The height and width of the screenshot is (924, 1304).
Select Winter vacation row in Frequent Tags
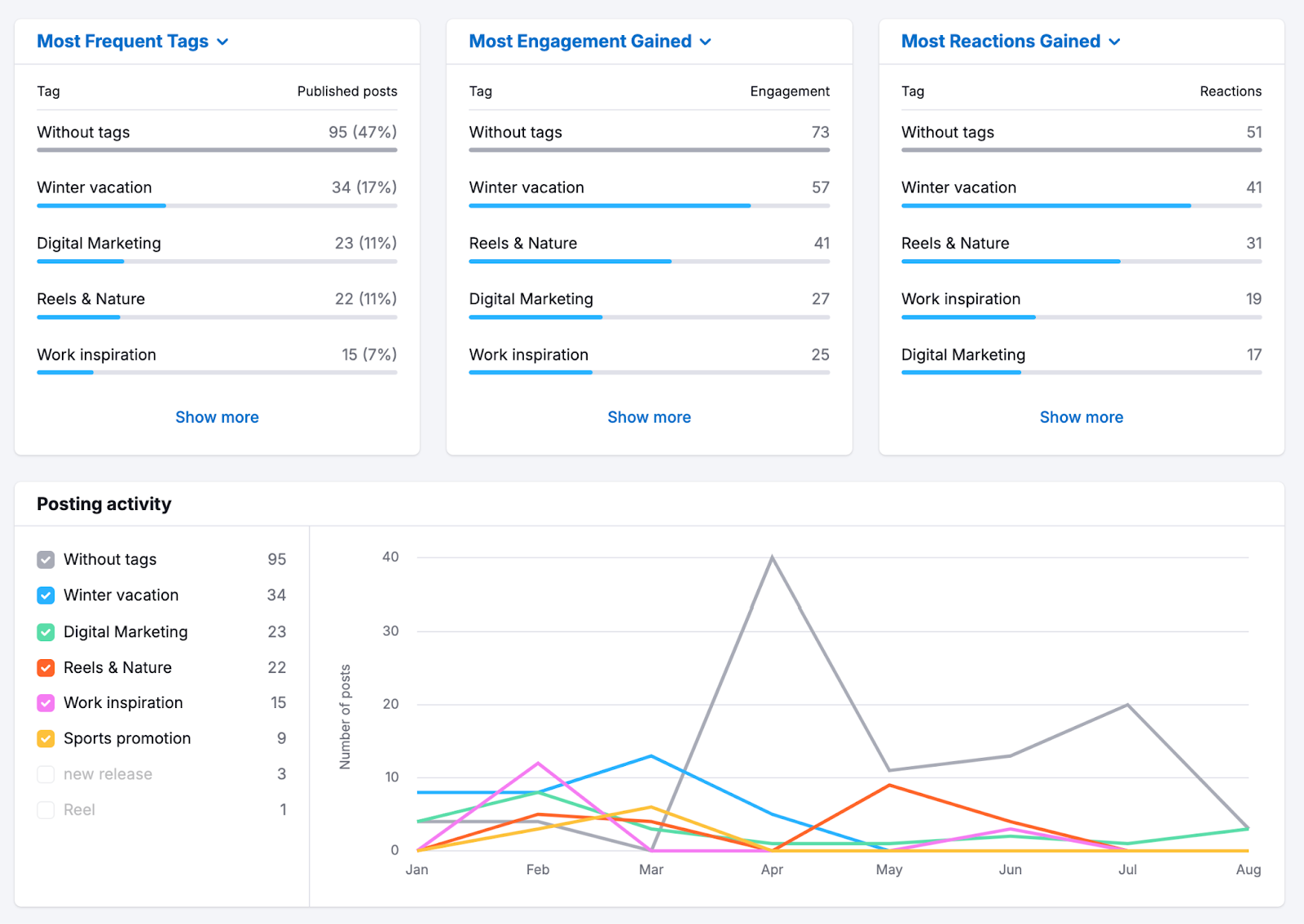click(x=217, y=192)
